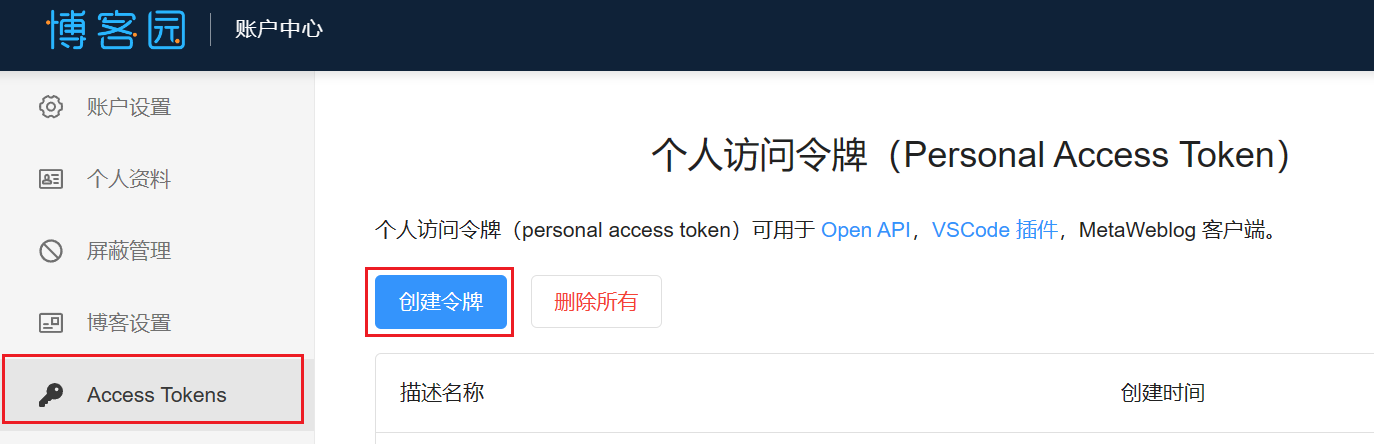Click the 博客园 logo in header
The image size is (1374, 444).
[116, 29]
